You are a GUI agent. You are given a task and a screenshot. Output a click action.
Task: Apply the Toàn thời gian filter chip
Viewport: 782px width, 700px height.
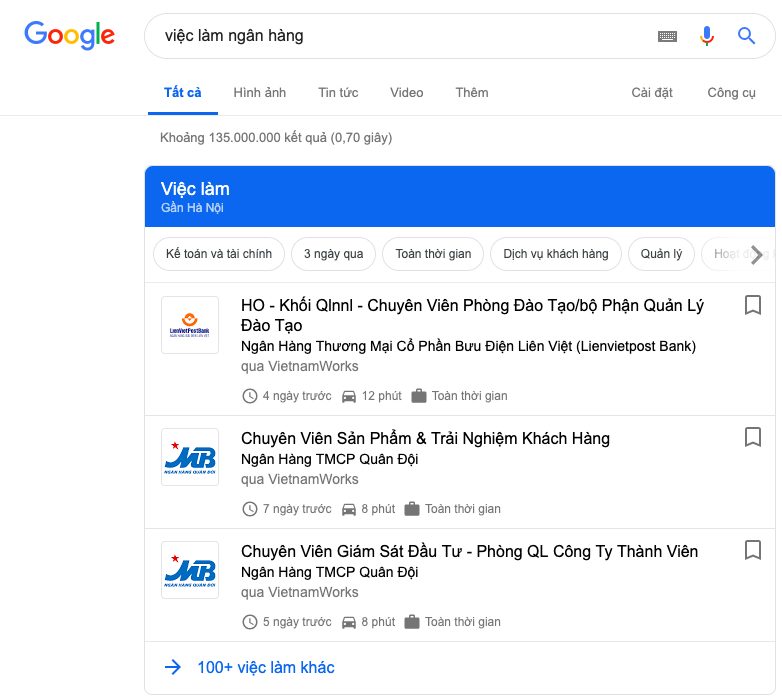point(433,254)
